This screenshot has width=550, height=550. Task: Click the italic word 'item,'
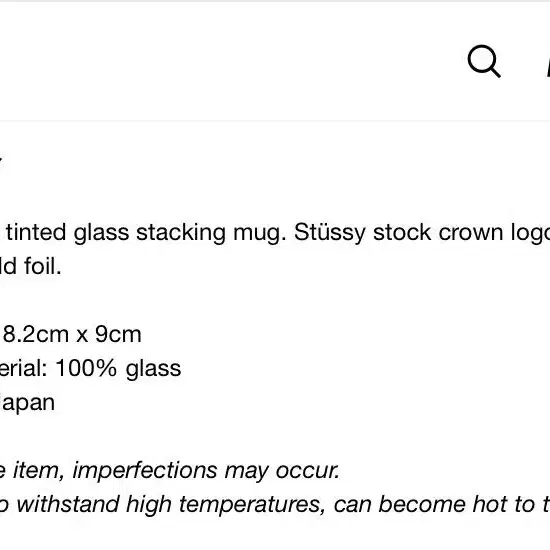pos(39,470)
